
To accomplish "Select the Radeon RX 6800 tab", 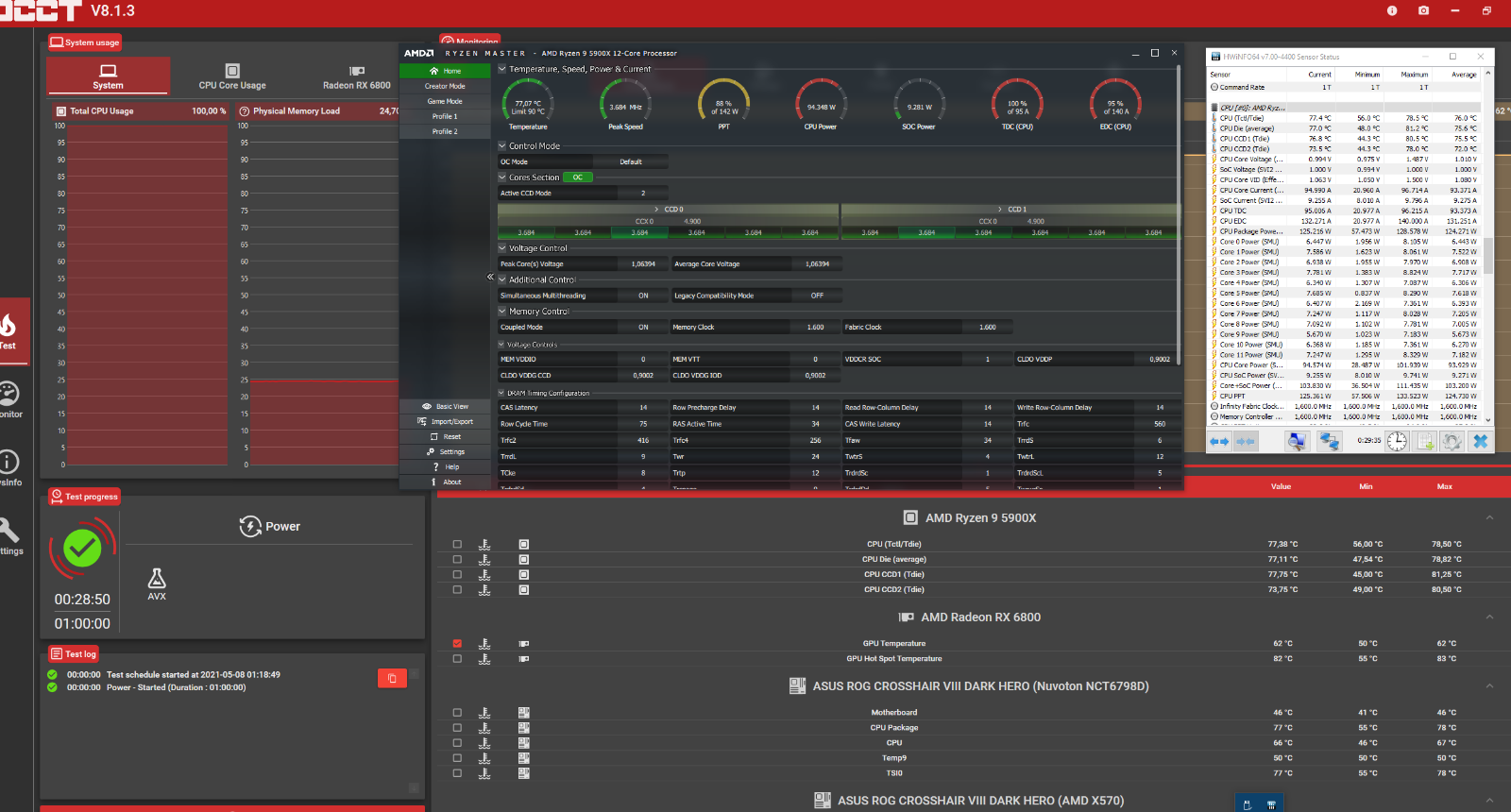I will coord(356,76).
